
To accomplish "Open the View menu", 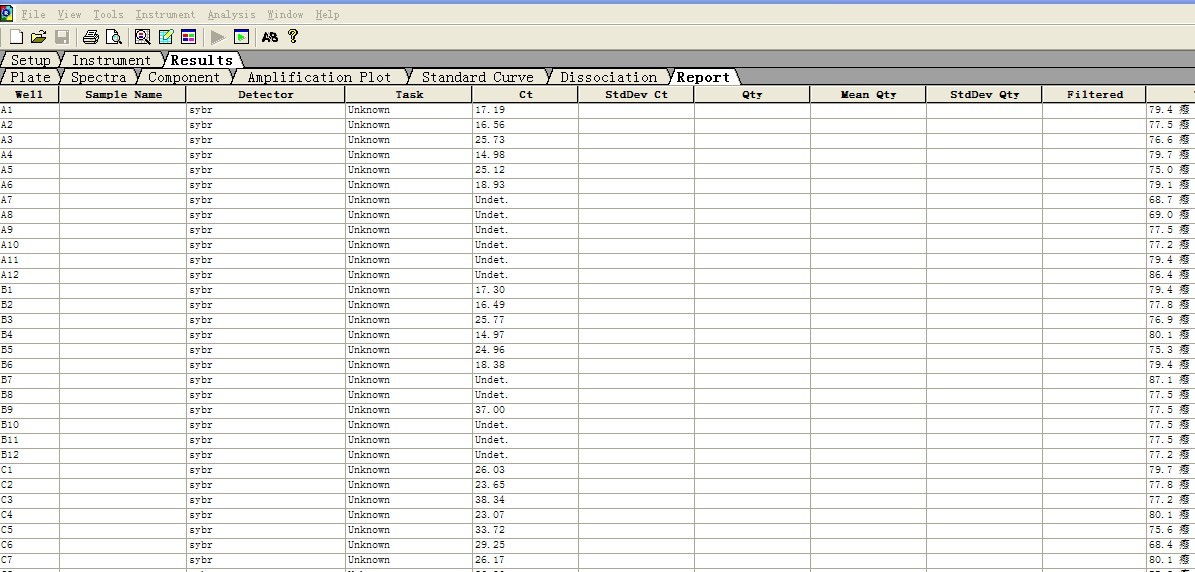I will pos(69,14).
